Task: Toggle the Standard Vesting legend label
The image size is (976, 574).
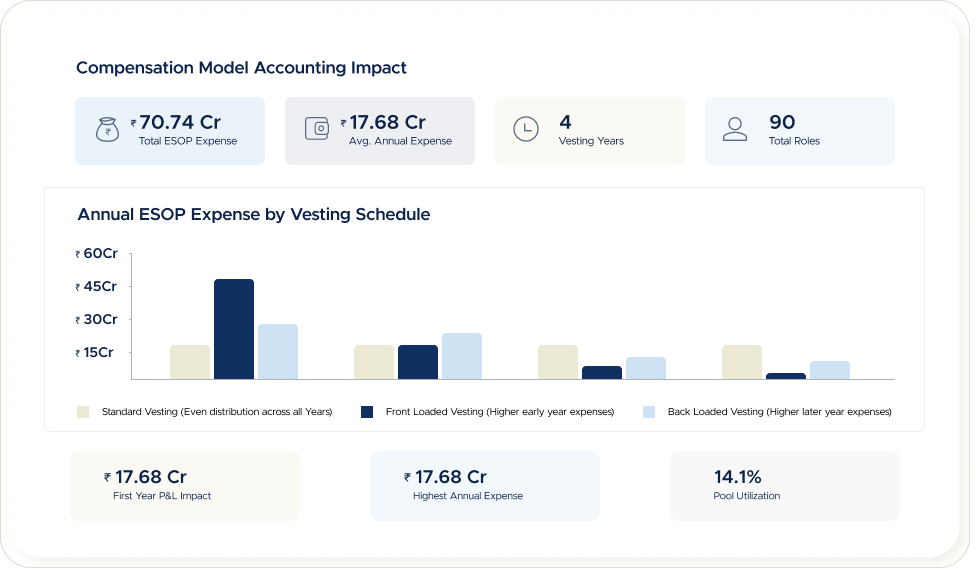Action: coord(217,411)
